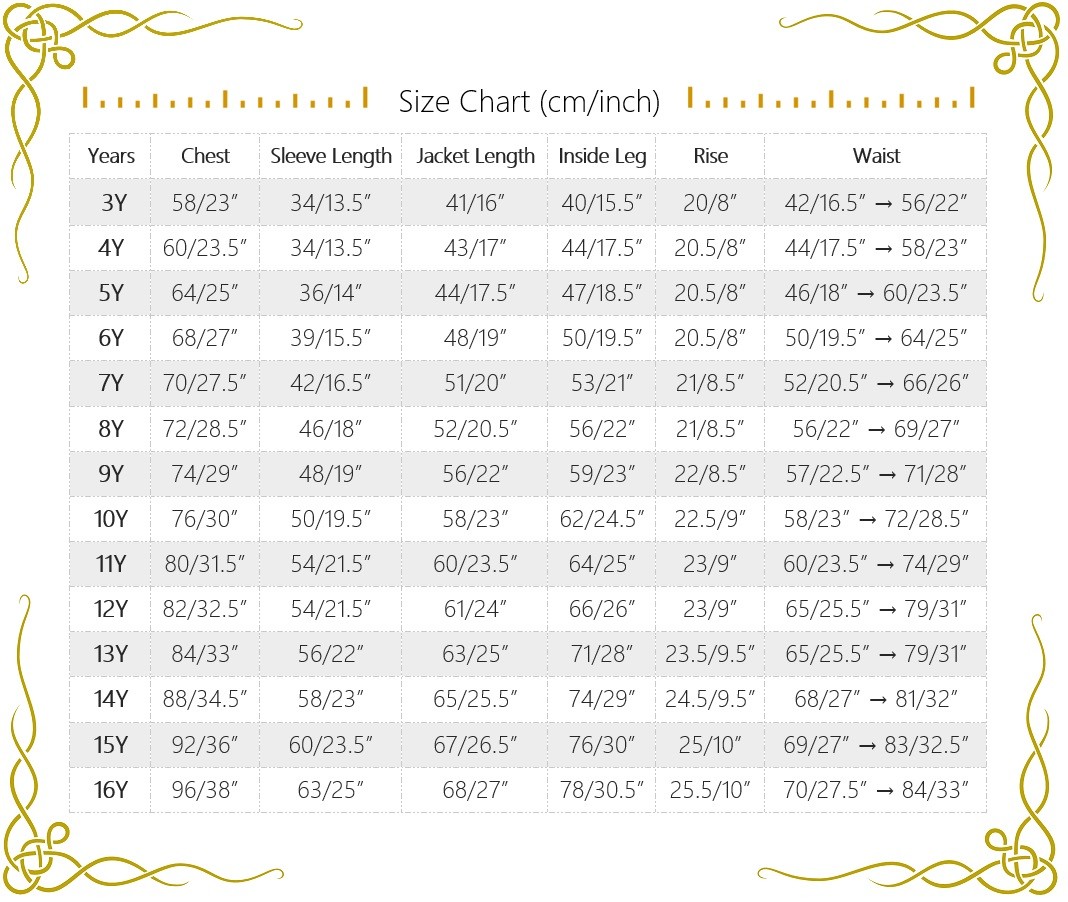Click the Jacket Length column header
Image resolution: width=1068 pixels, height=902 pixels.
tap(475, 156)
